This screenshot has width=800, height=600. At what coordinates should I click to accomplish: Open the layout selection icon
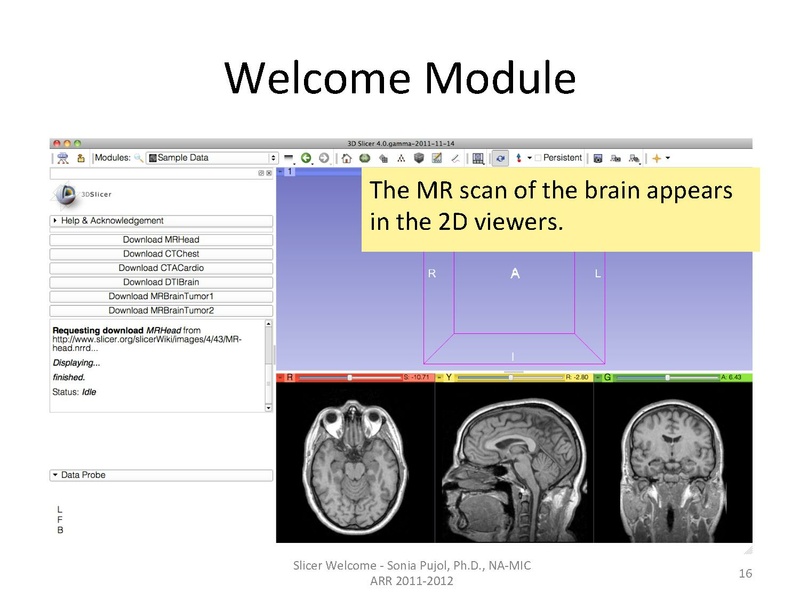479,158
